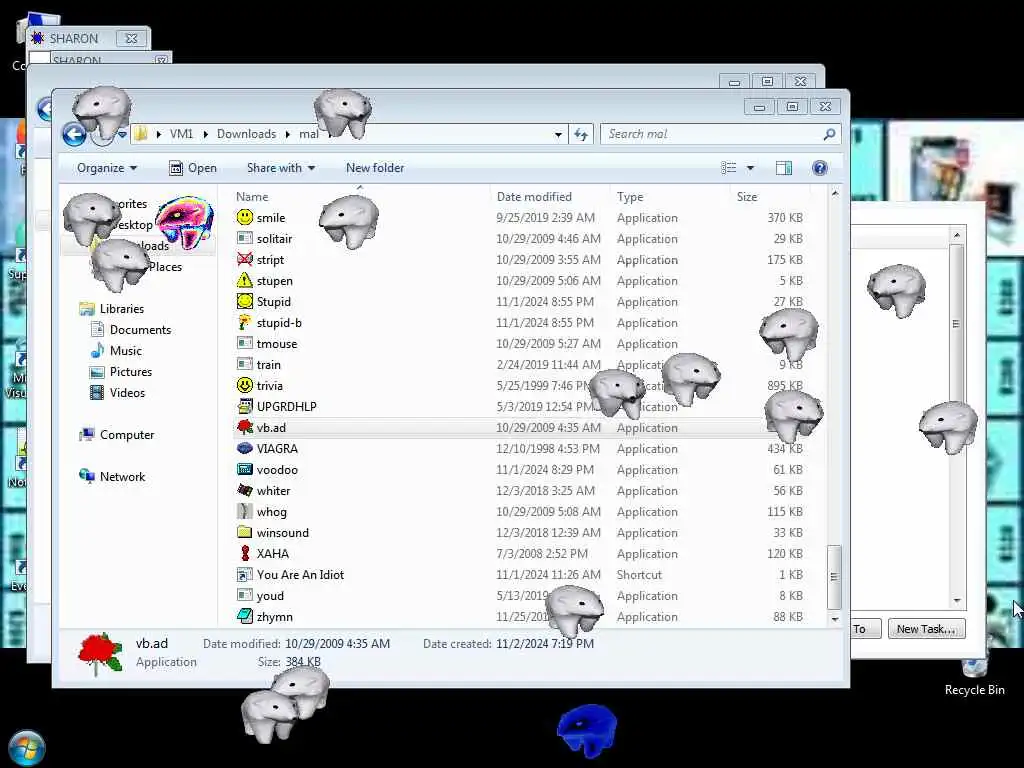Click the voodoo file icon
The width and height of the screenshot is (1024, 768).
coord(245,469)
